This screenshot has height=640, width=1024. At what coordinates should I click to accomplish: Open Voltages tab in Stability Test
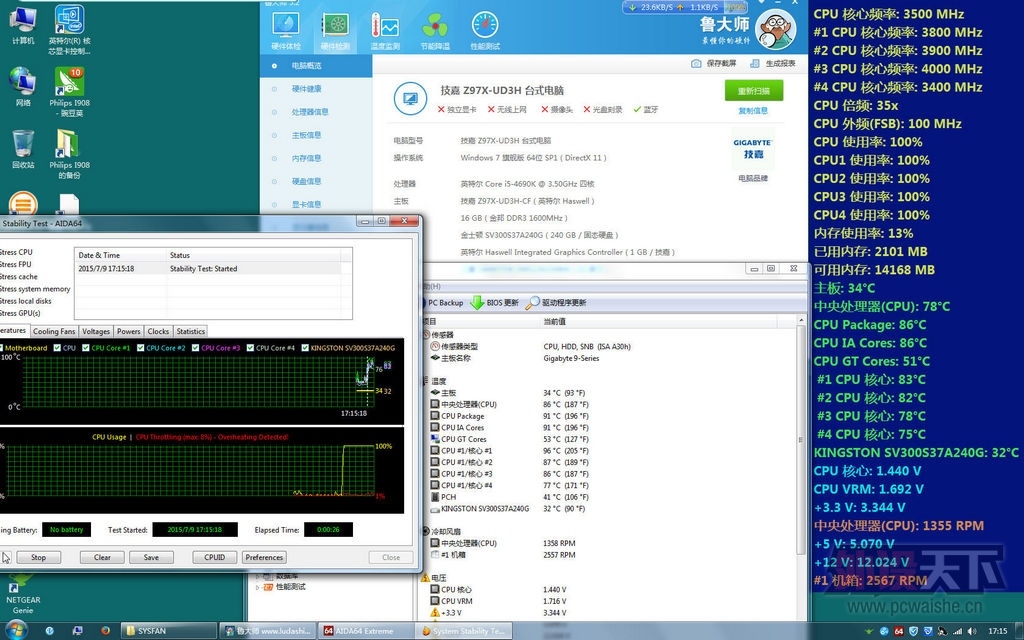click(x=96, y=332)
